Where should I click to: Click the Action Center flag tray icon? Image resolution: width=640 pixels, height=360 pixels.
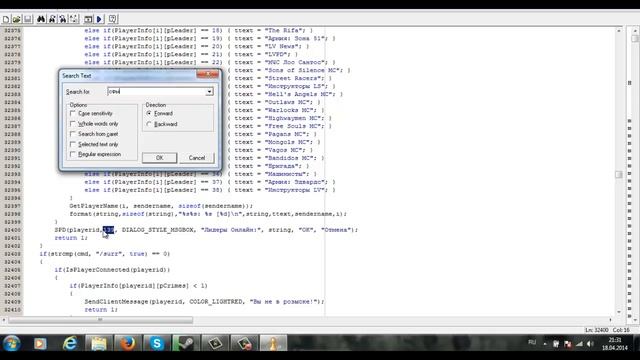click(567, 344)
